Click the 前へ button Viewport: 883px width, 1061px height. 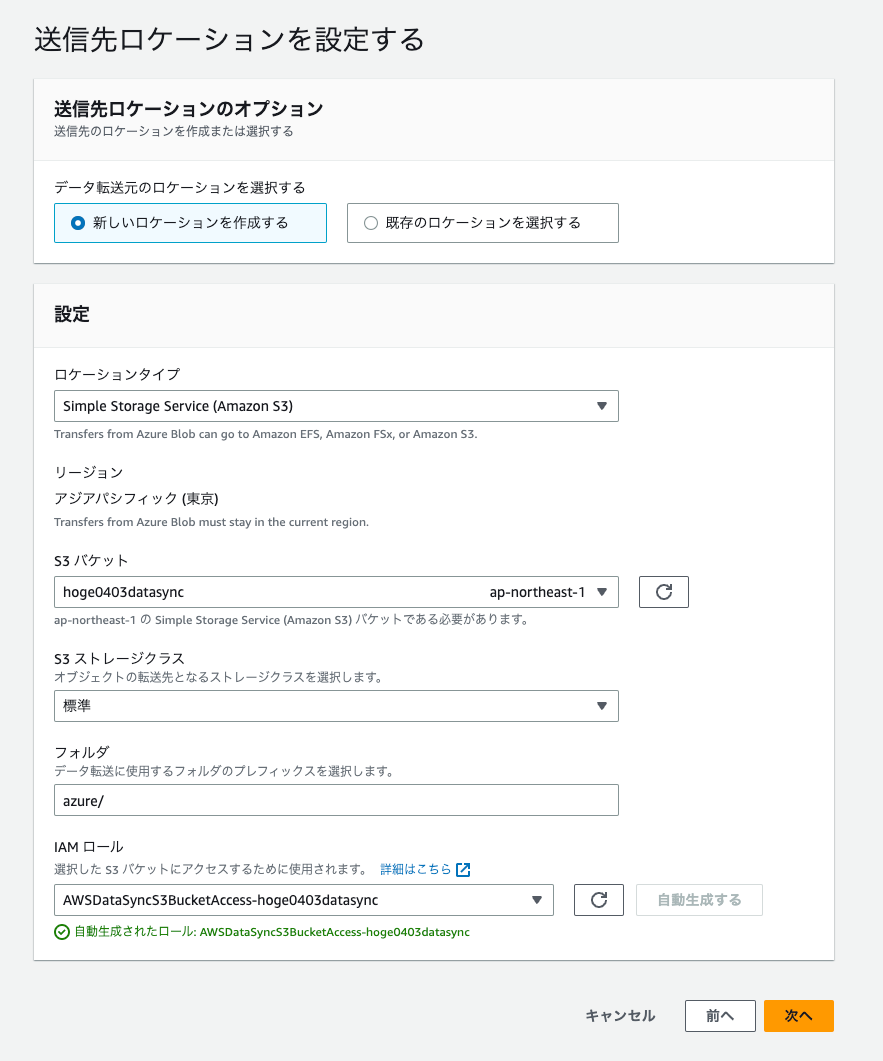point(720,1014)
